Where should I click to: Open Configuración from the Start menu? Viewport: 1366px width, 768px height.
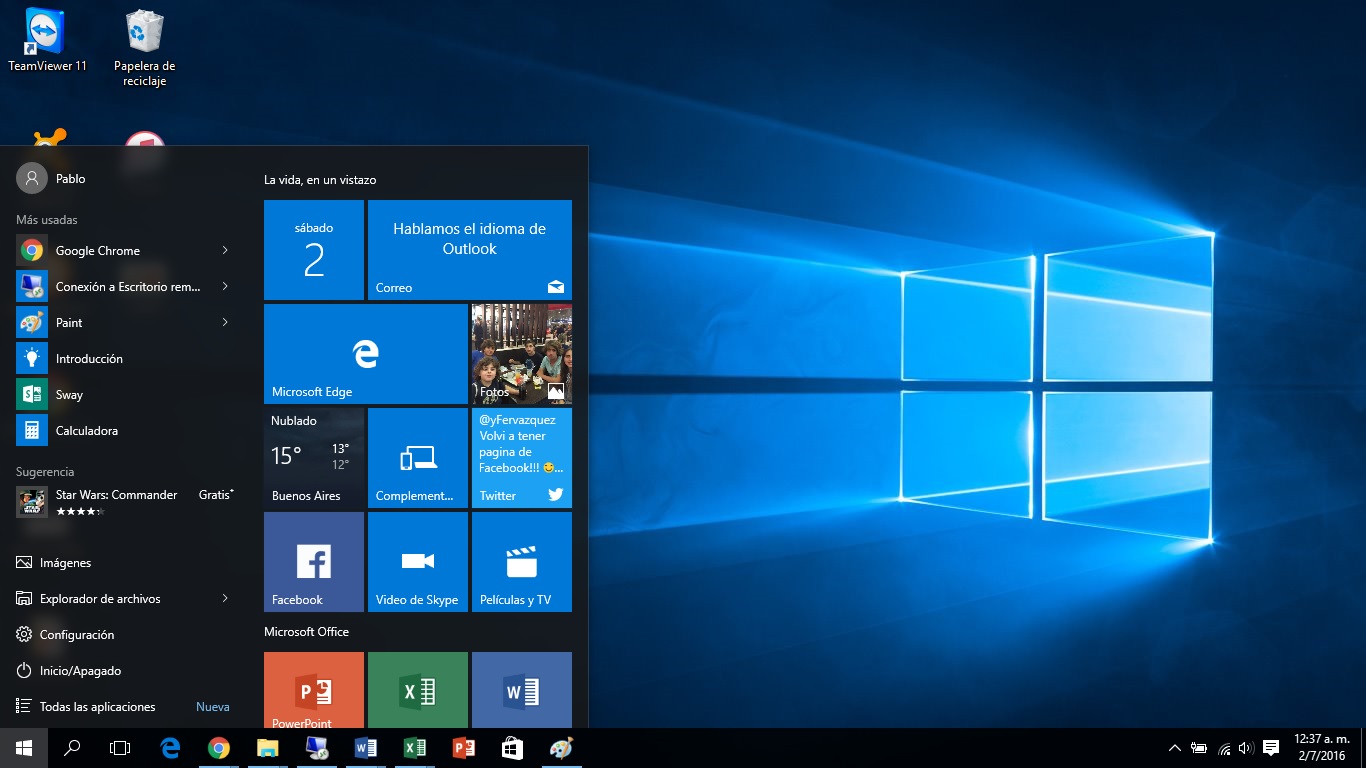76,635
